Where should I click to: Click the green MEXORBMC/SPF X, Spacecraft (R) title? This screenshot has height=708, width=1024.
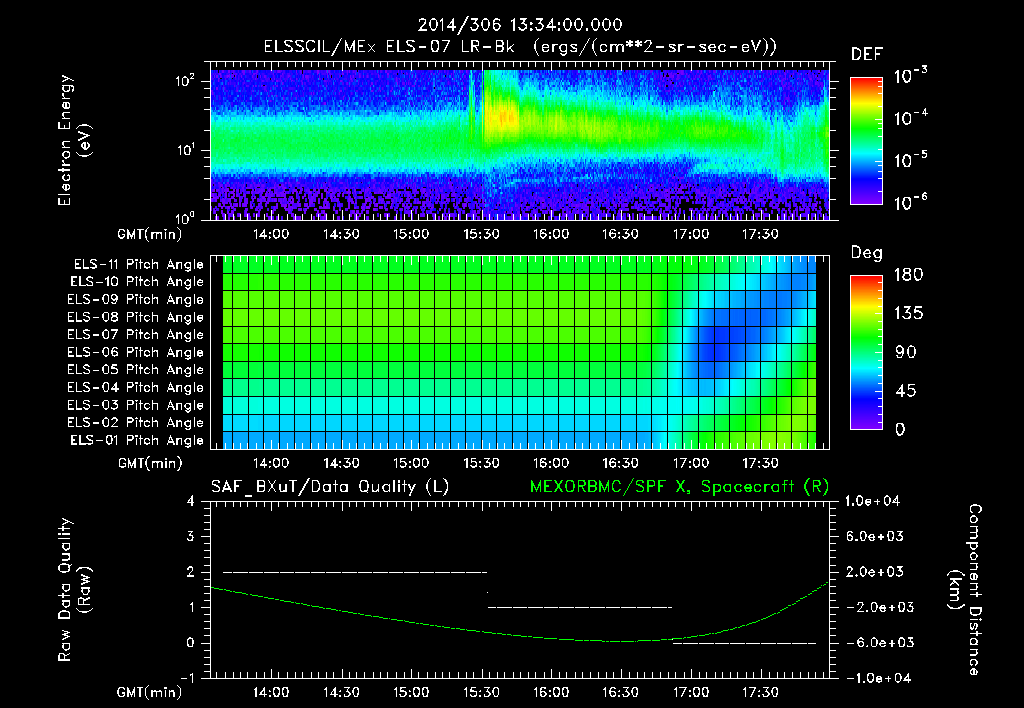(679, 487)
